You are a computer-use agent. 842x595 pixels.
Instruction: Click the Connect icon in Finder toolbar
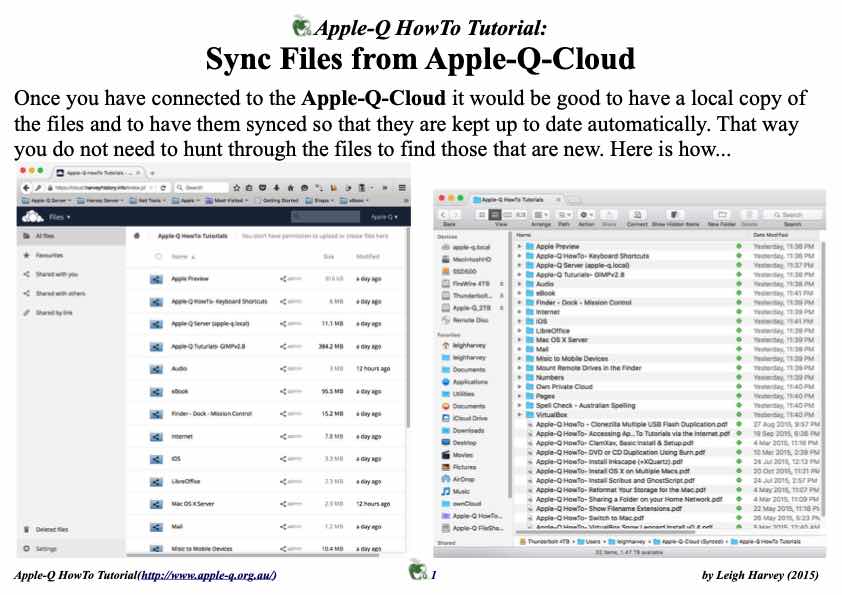point(637,215)
